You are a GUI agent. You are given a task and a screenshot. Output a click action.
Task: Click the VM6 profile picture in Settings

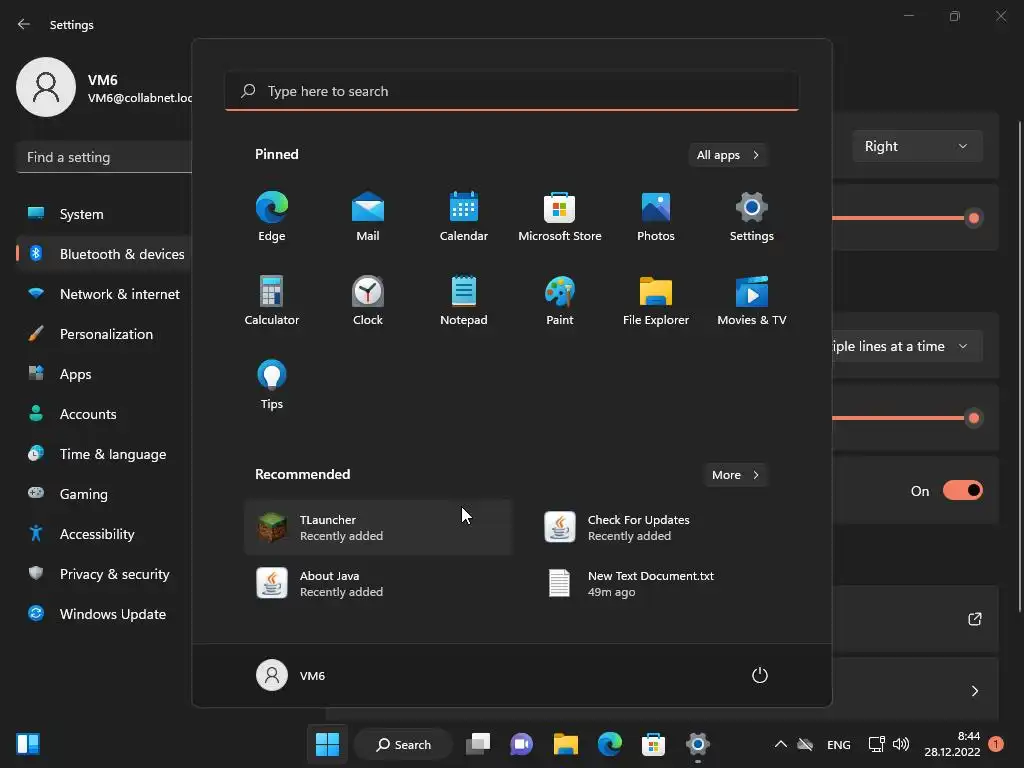[46, 87]
